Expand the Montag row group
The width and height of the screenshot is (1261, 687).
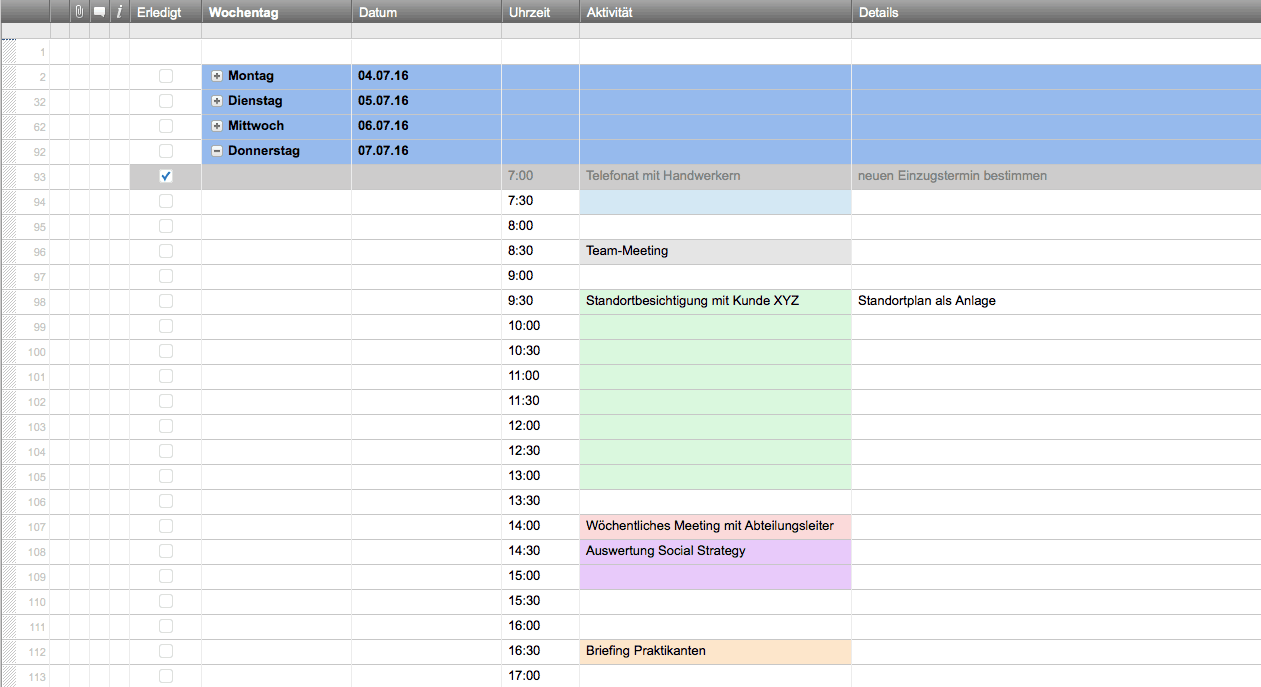click(x=217, y=76)
